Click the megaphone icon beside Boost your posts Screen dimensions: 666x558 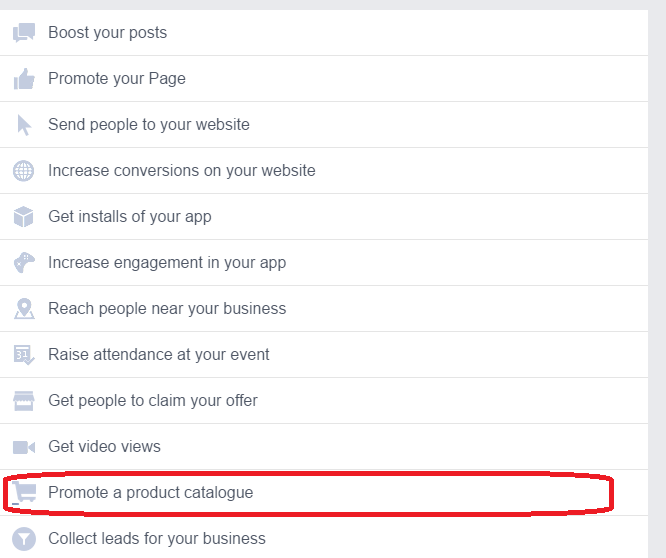(x=24, y=33)
